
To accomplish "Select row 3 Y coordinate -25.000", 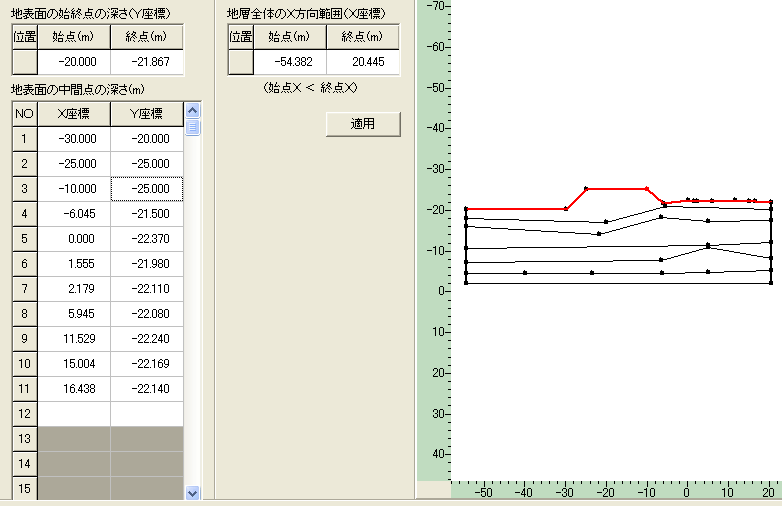I will coord(147,189).
